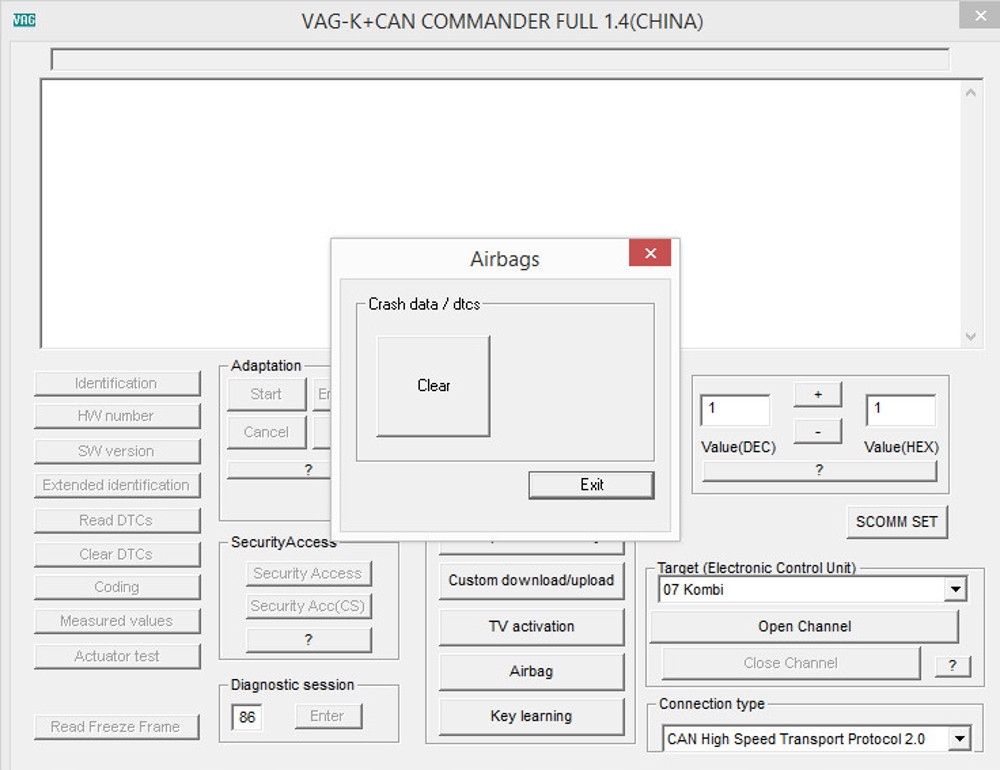Image resolution: width=1000 pixels, height=770 pixels.
Task: Focus the Value(DEC) input field
Action: click(x=735, y=410)
